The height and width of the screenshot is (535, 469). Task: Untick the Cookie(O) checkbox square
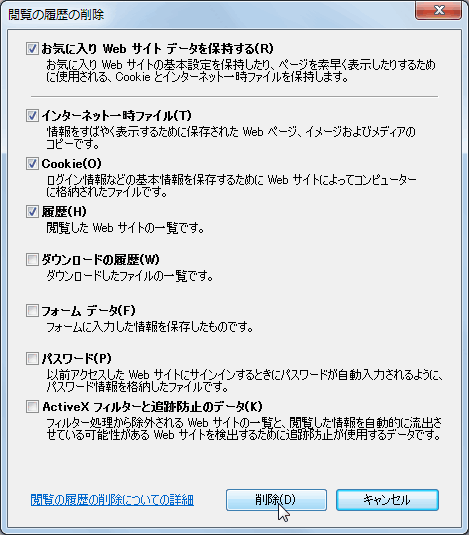tap(32, 164)
